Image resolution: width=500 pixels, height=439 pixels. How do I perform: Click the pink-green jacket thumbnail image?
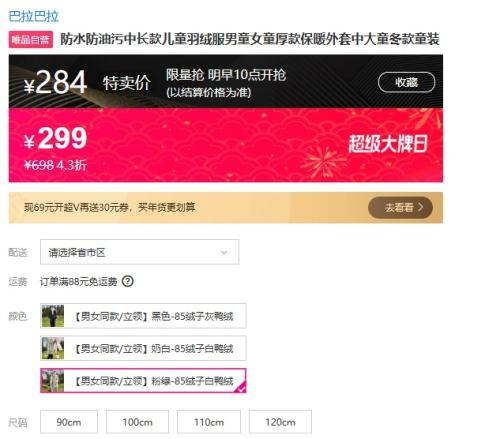click(x=53, y=380)
